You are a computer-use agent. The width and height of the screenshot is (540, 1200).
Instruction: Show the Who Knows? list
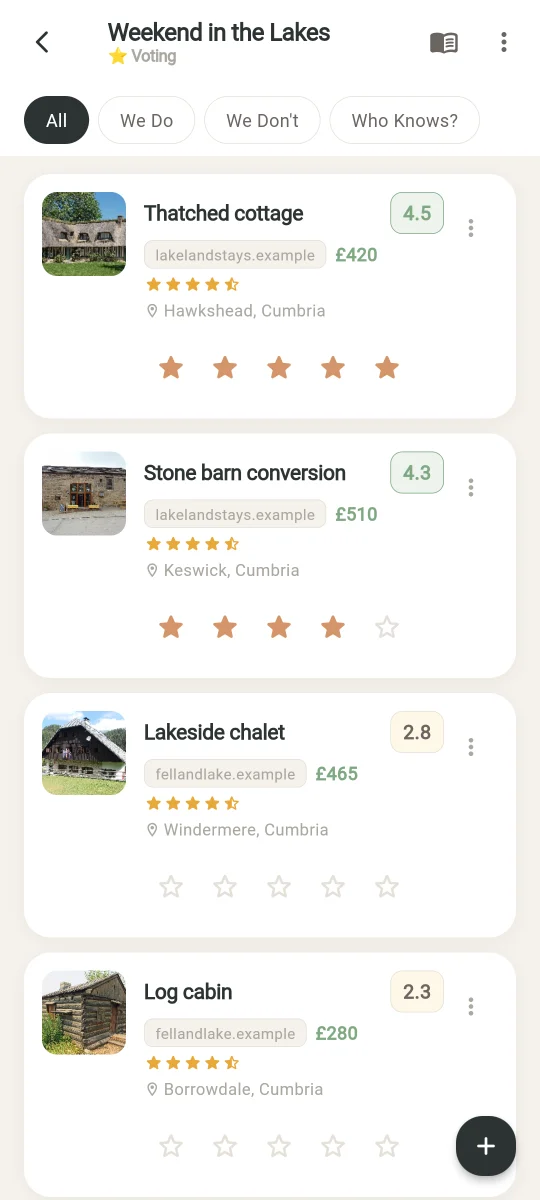(x=405, y=120)
